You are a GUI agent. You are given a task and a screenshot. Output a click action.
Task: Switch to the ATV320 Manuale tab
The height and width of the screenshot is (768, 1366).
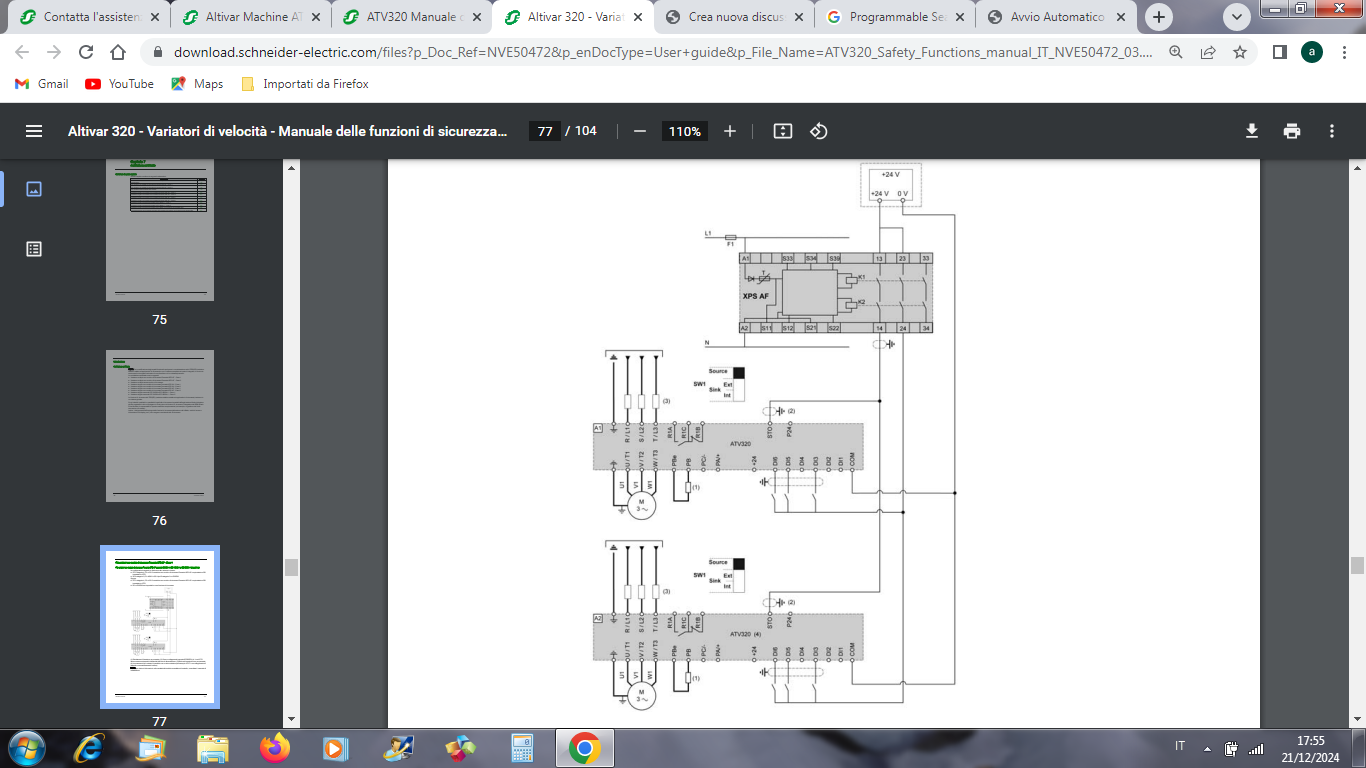pos(412,17)
